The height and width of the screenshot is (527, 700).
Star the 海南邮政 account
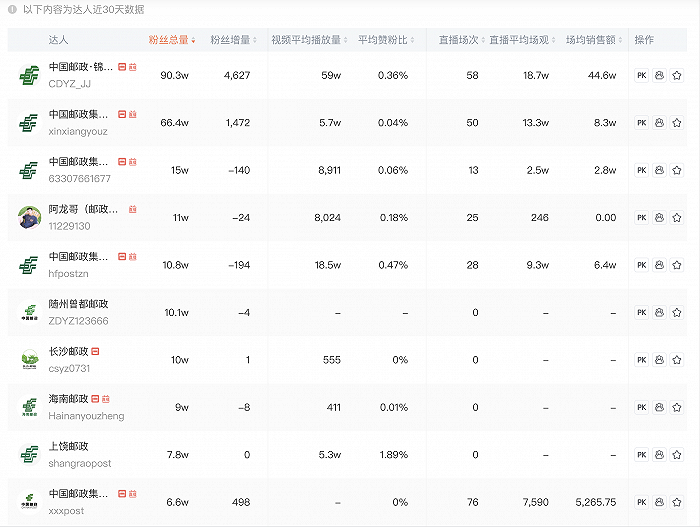tap(677, 407)
